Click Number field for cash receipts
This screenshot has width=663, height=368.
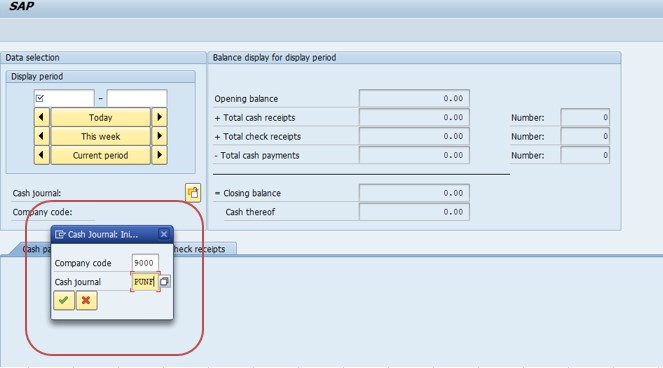point(585,117)
